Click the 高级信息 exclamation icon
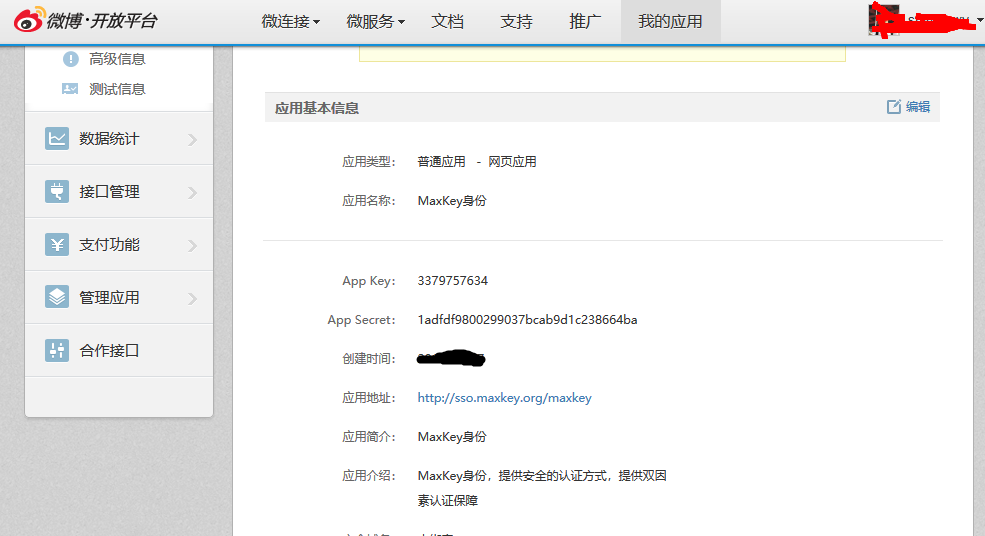Image resolution: width=985 pixels, height=536 pixels. pyautogui.click(x=70, y=59)
